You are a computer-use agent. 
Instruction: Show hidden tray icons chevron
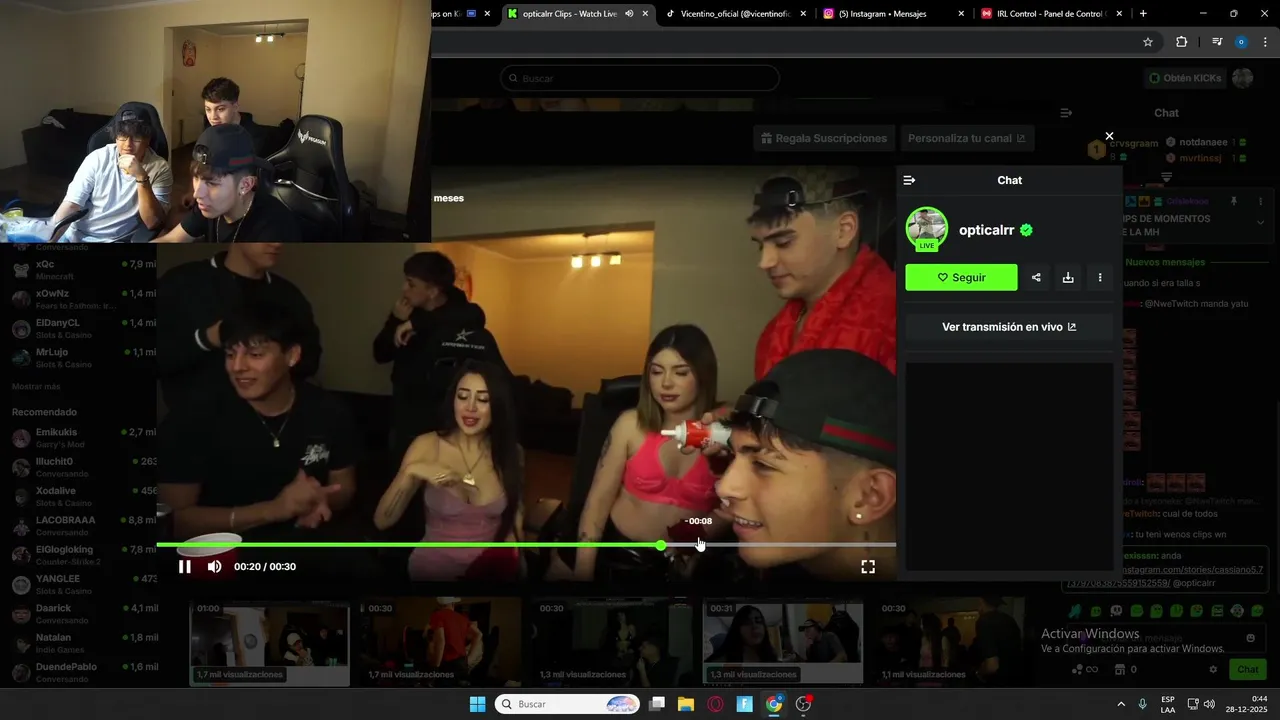click(x=1120, y=704)
